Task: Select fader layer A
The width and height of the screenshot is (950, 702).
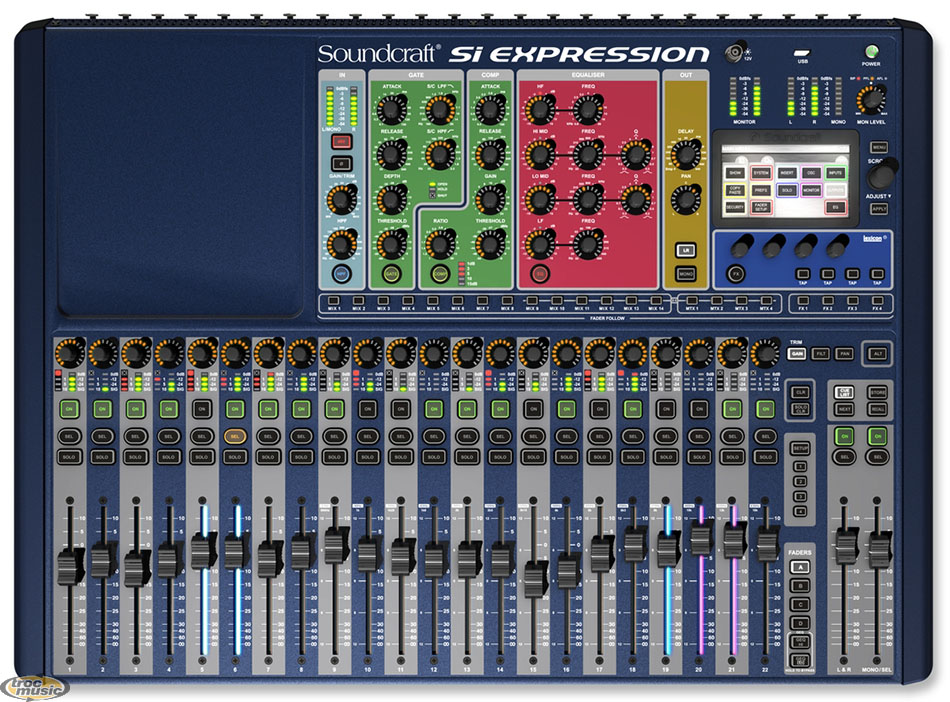Action: [x=799, y=567]
